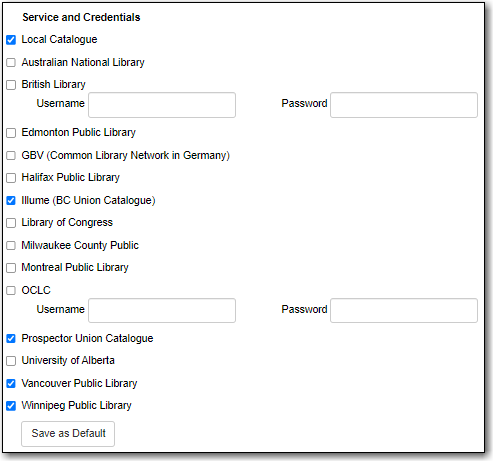Deselect Vancouver Public Library
The image size is (493, 461).
(x=11, y=383)
